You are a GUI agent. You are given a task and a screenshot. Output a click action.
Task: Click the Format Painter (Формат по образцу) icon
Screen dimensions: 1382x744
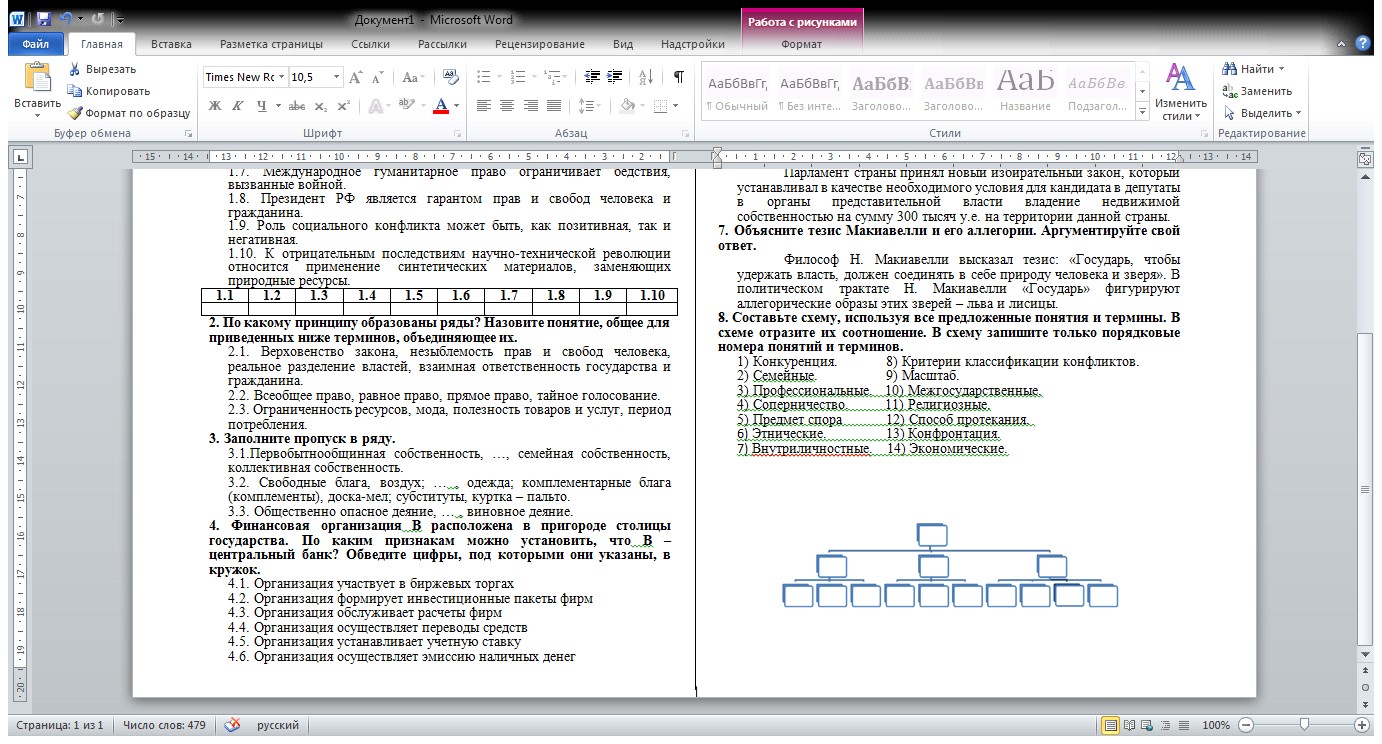[x=75, y=113]
